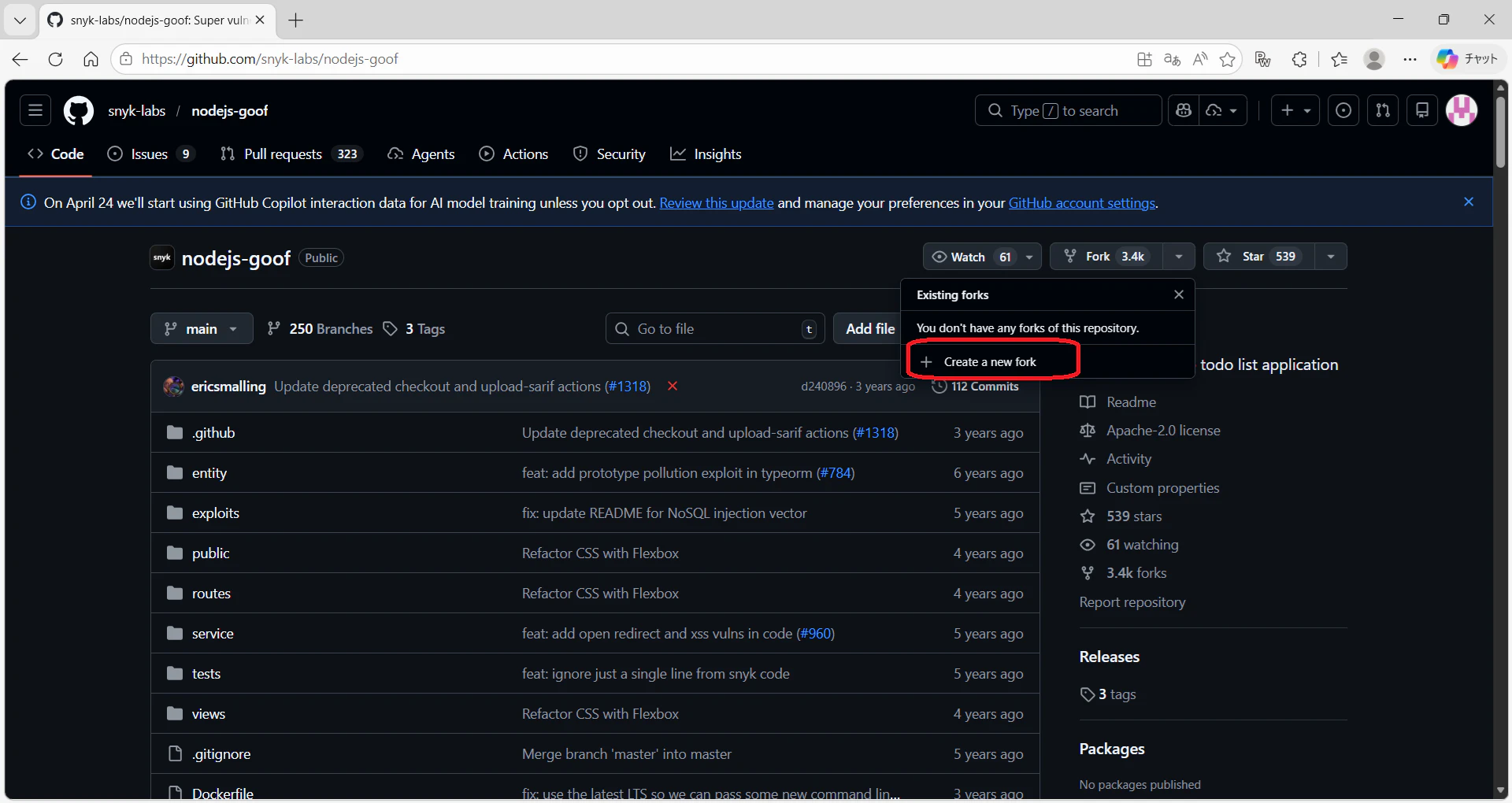Viewport: 1512px width, 803px height.
Task: Open the Activity sidebar link
Action: click(1128, 459)
